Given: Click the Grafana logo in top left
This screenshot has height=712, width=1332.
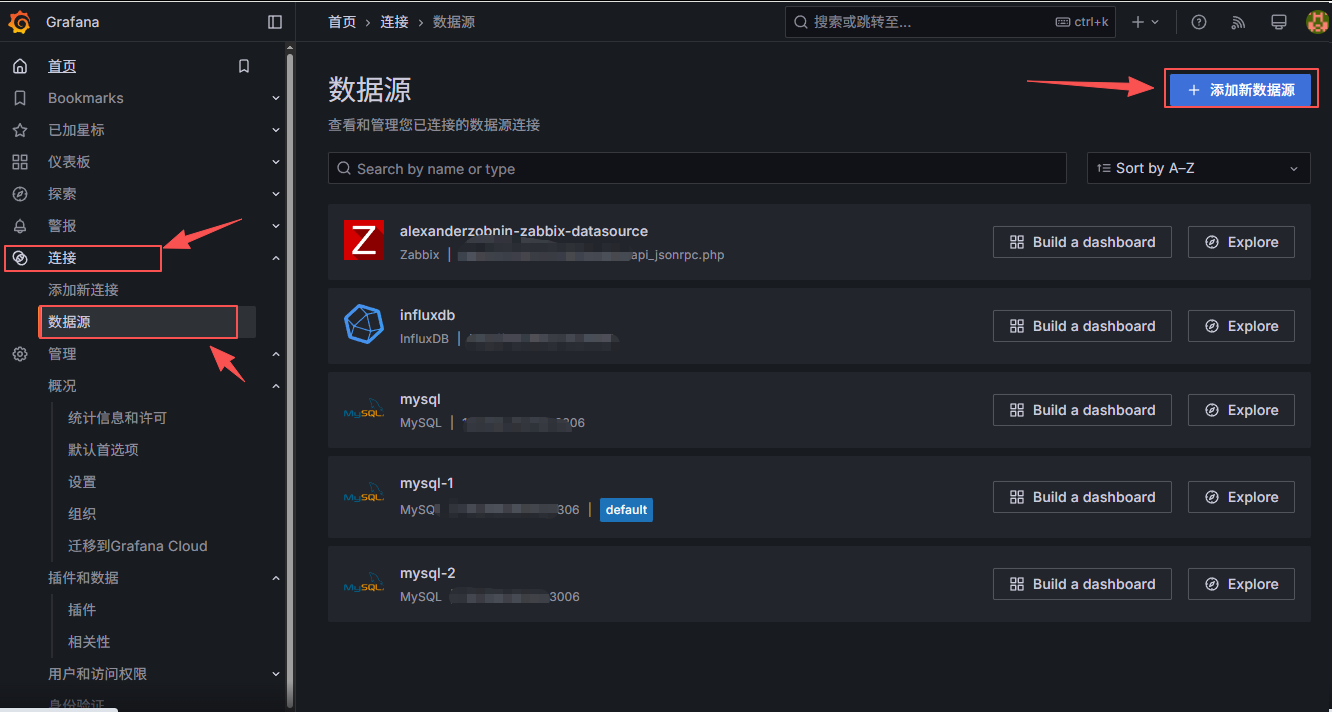Looking at the screenshot, I should (19, 21).
